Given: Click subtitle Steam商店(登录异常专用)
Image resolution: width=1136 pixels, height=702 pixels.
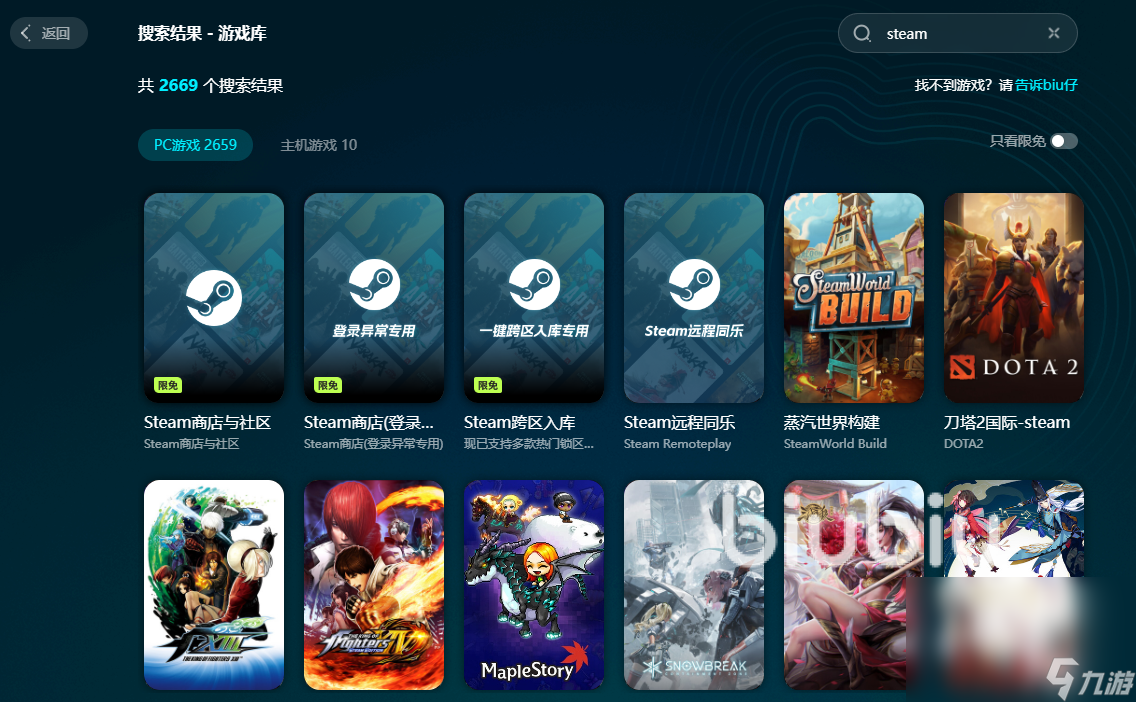Looking at the screenshot, I should click(x=374, y=443).
